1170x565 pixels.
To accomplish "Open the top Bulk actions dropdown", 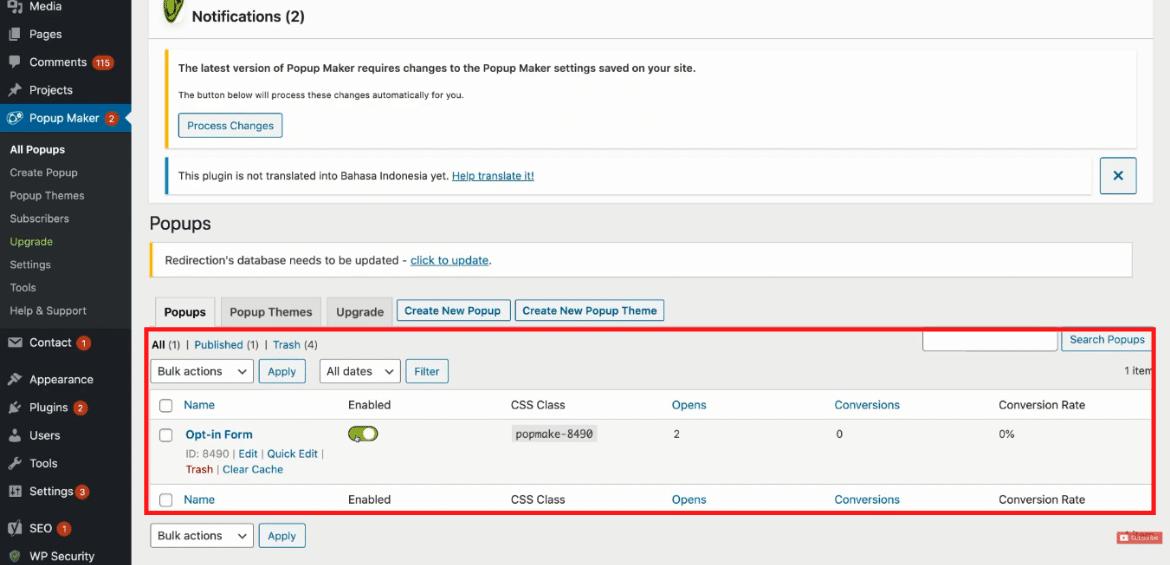I will click(x=202, y=371).
